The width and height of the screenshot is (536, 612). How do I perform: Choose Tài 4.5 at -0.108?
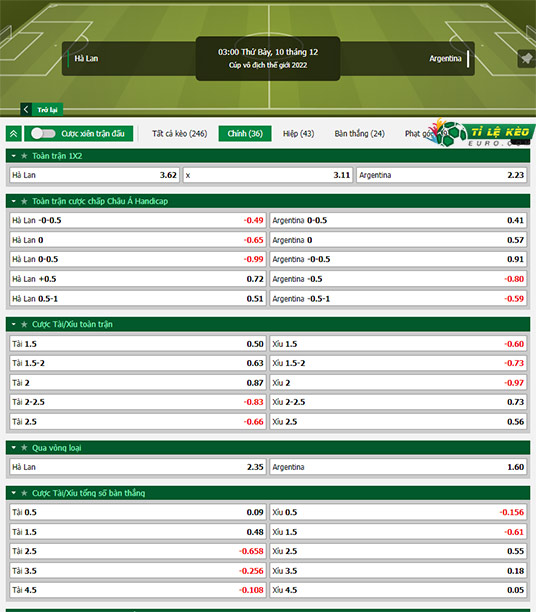pyautogui.click(x=137, y=590)
